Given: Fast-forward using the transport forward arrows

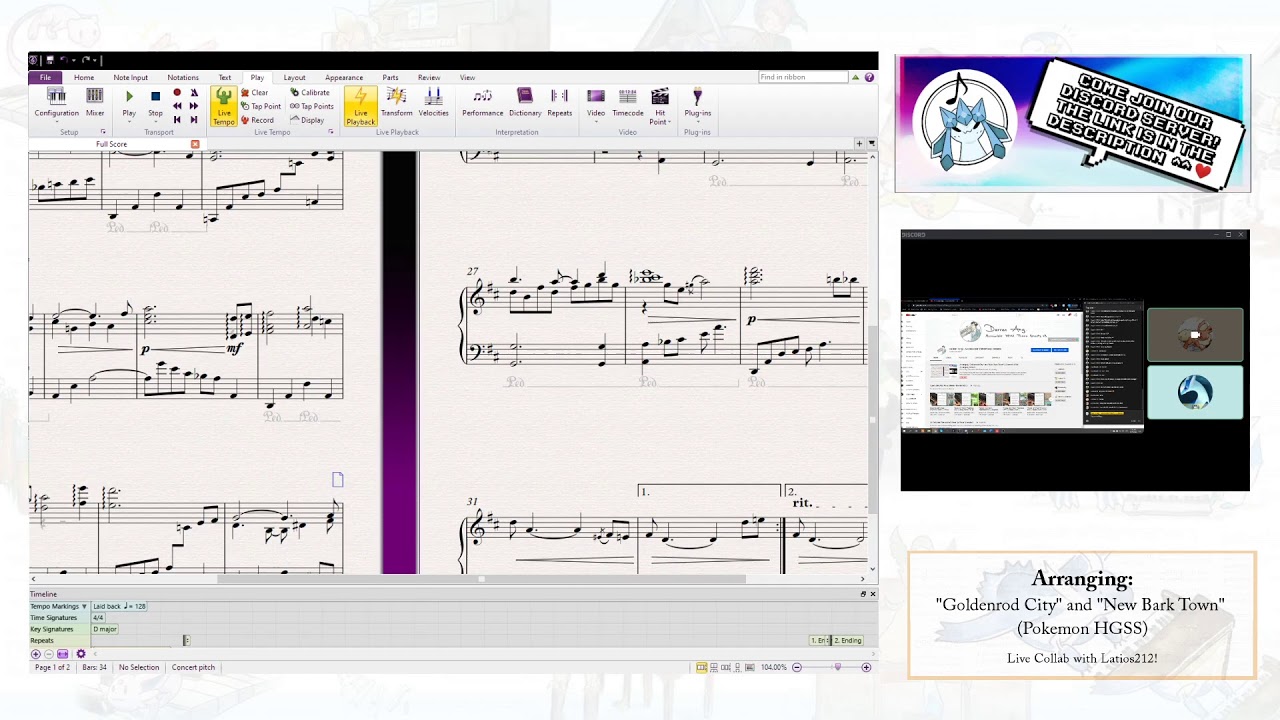Looking at the screenshot, I should (x=194, y=105).
